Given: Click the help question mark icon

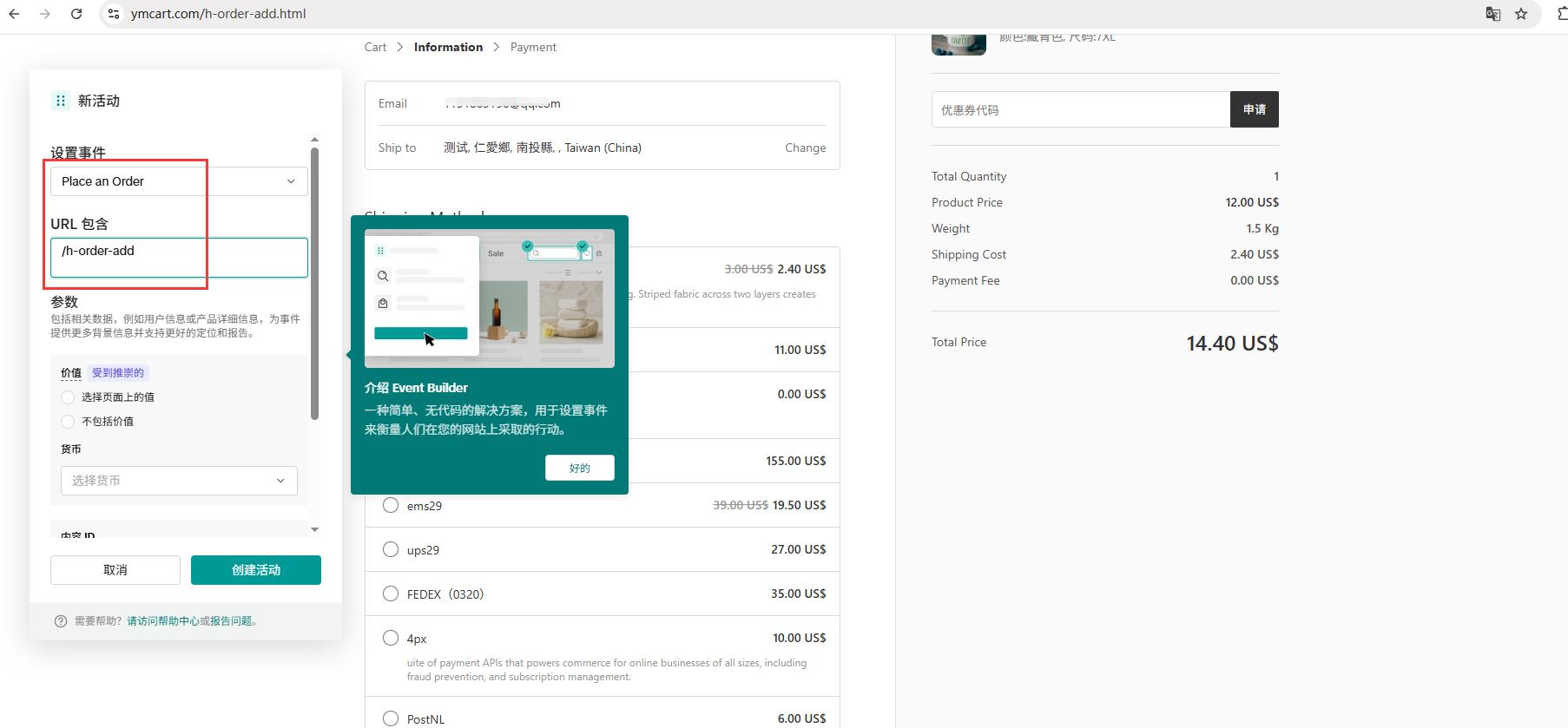Looking at the screenshot, I should [61, 621].
